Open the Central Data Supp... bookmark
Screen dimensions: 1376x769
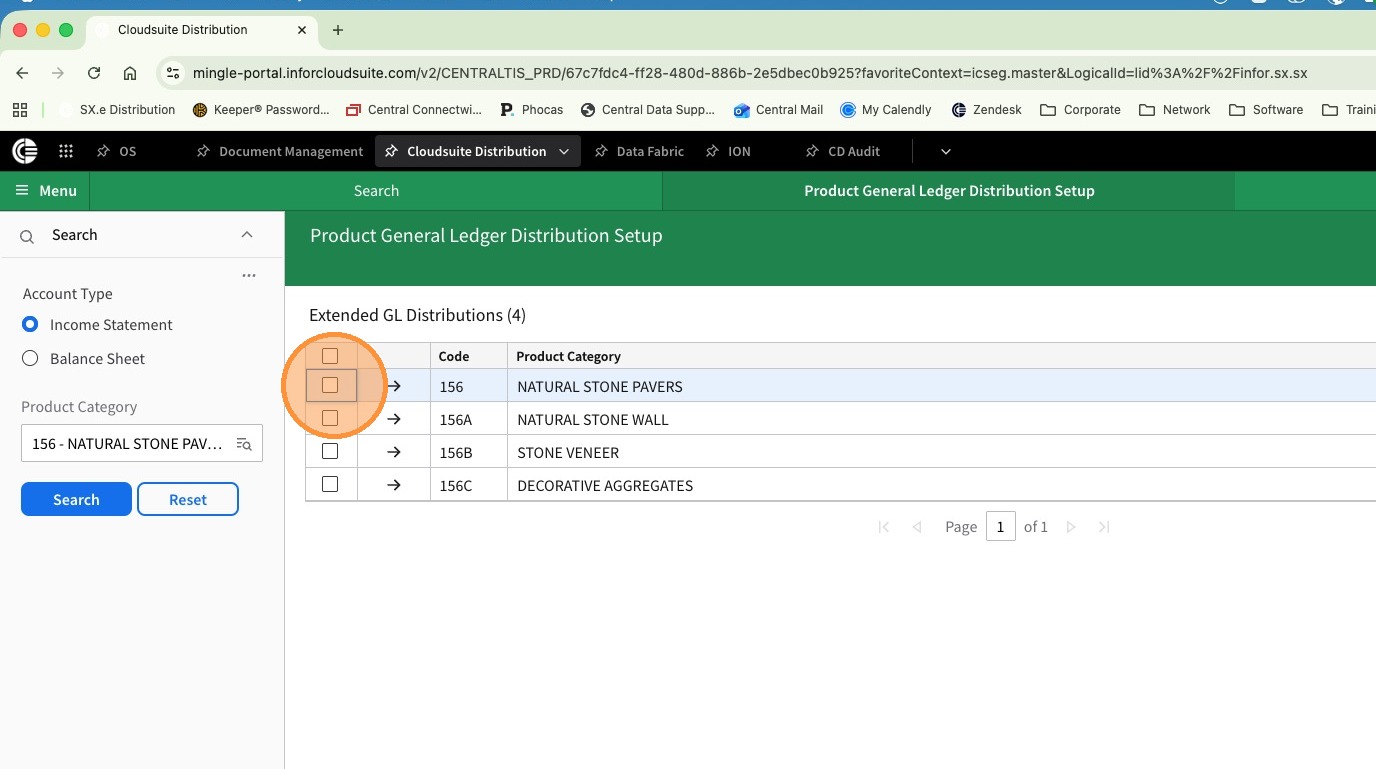pyautogui.click(x=648, y=110)
